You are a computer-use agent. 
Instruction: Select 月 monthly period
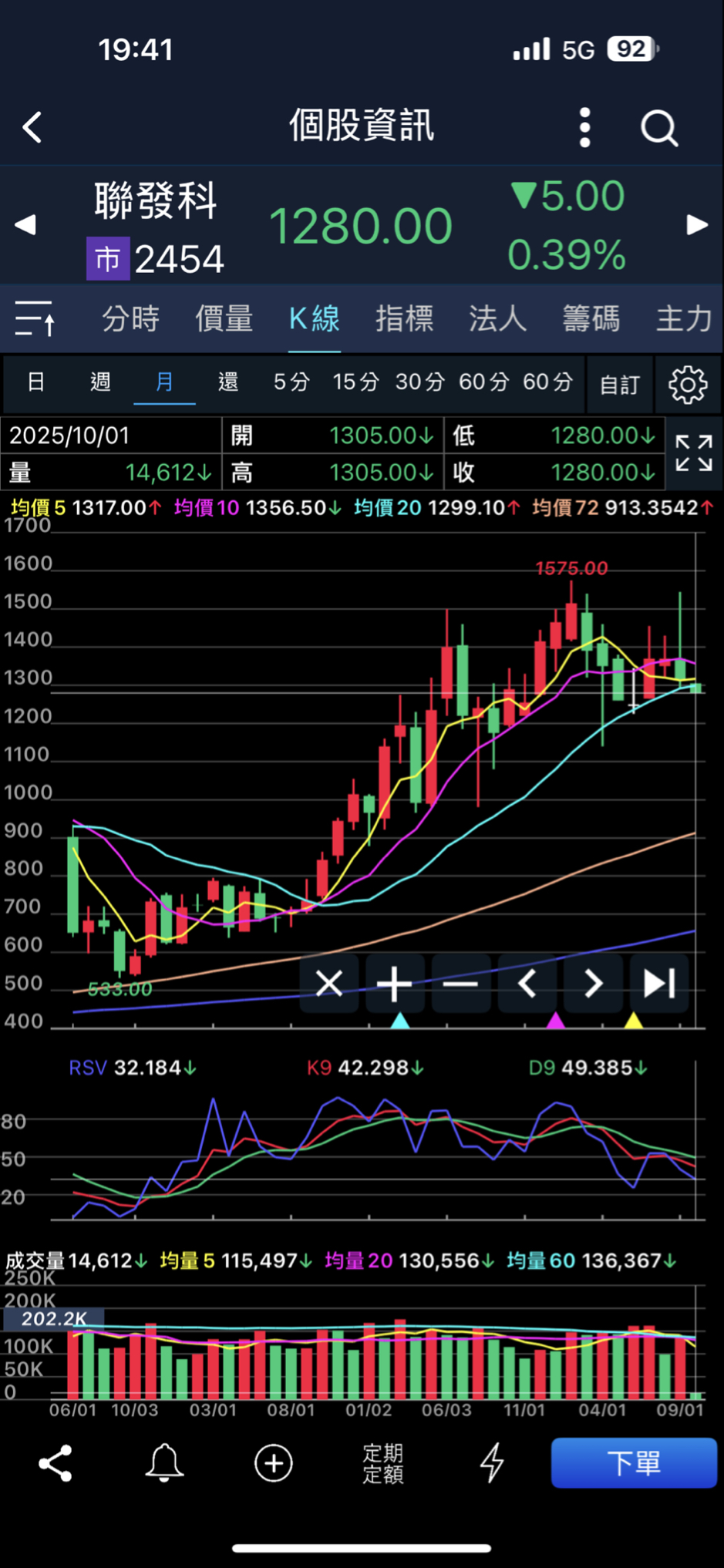164,382
